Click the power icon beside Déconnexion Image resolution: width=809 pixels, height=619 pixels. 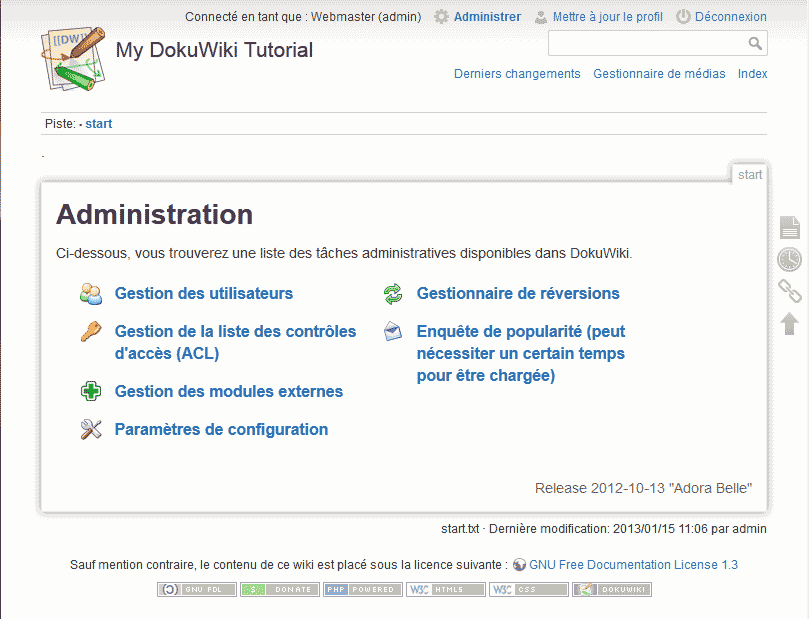tap(683, 17)
